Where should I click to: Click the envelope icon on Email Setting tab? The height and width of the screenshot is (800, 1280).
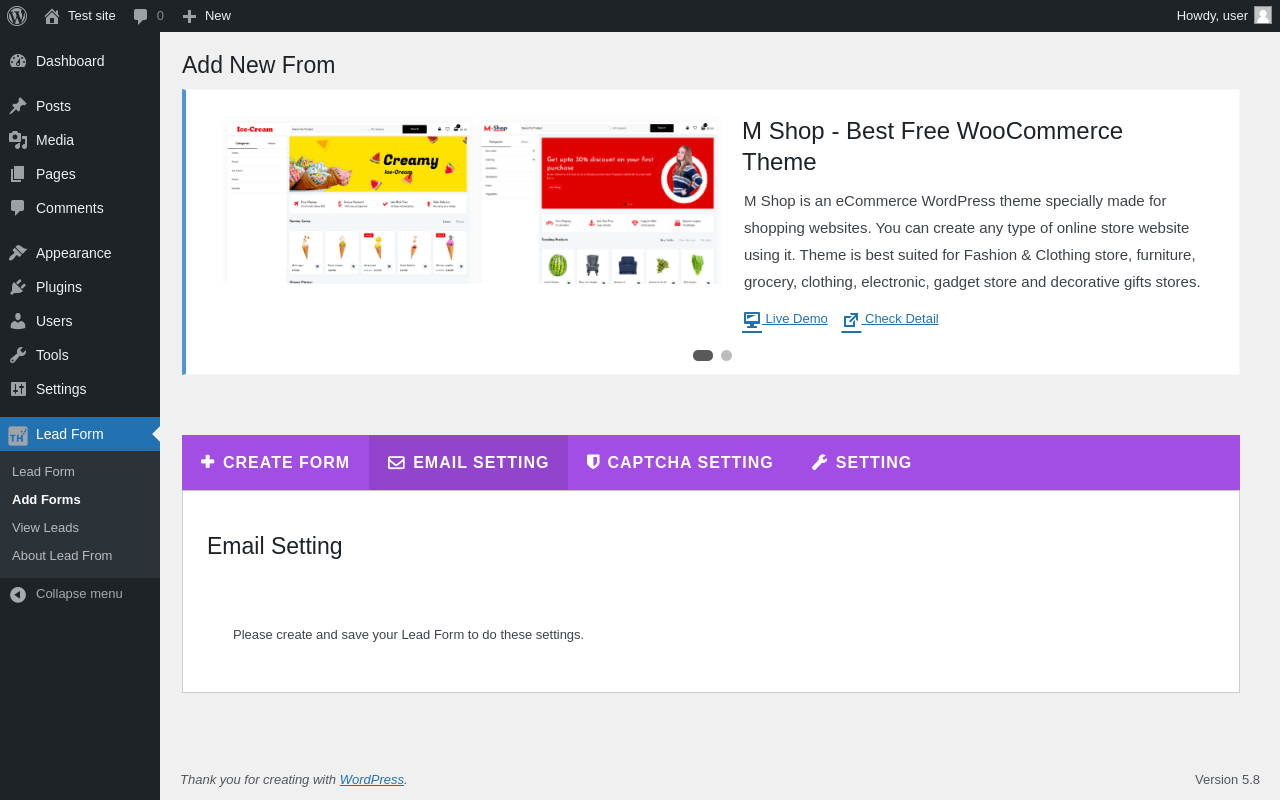click(396, 463)
